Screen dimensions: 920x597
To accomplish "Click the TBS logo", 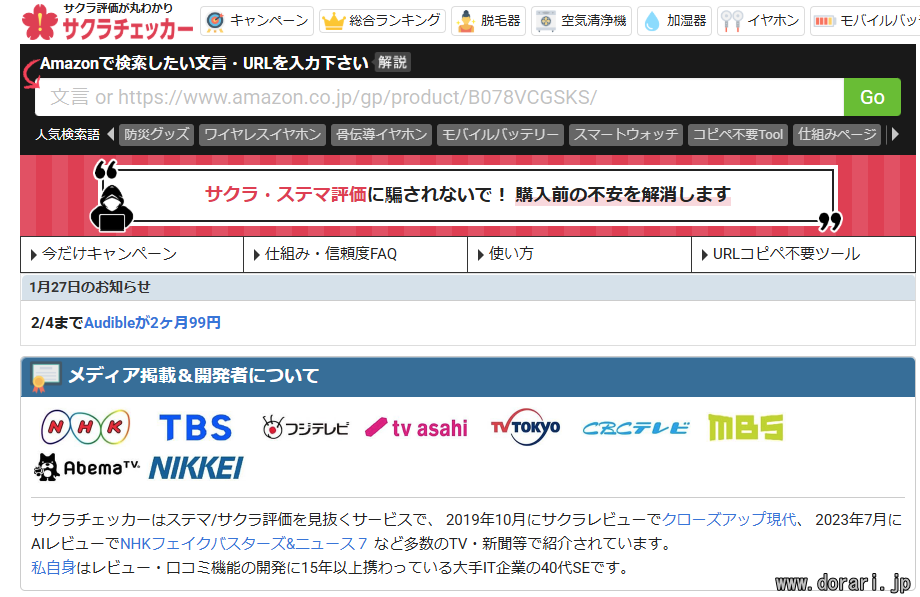I will [195, 427].
